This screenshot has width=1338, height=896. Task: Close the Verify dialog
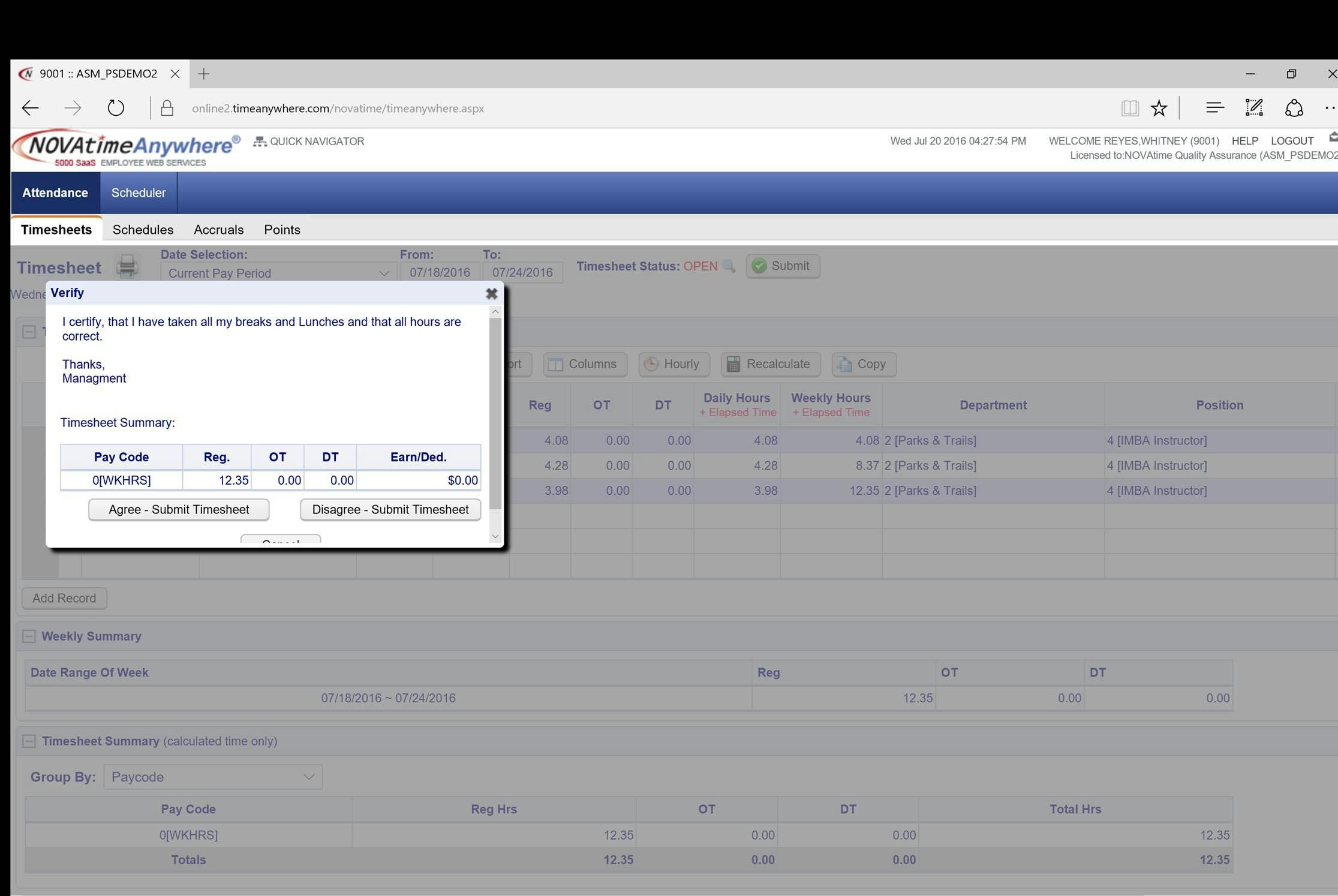492,293
